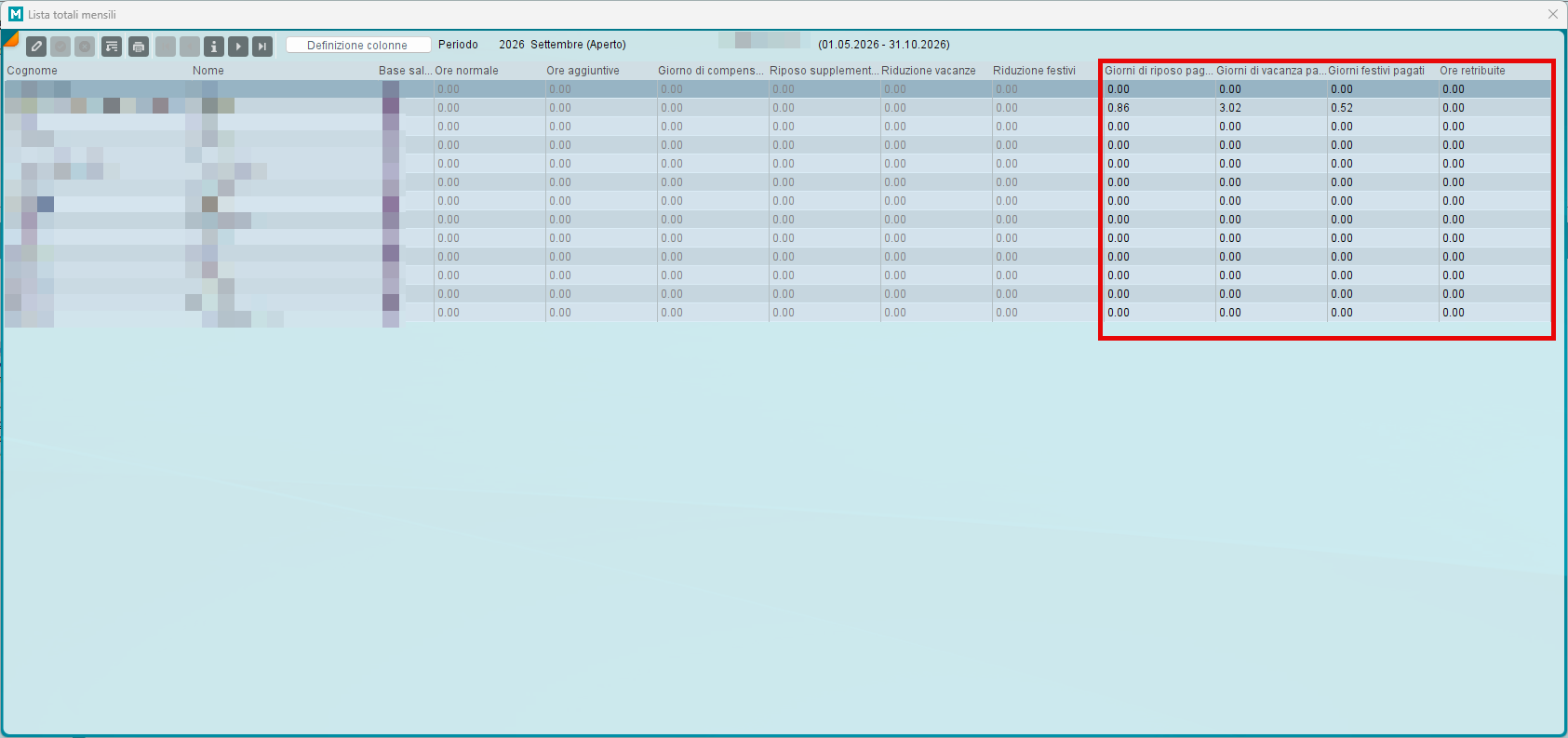The image size is (1568, 738).
Task: Go to next period with arrow icon
Action: (238, 46)
